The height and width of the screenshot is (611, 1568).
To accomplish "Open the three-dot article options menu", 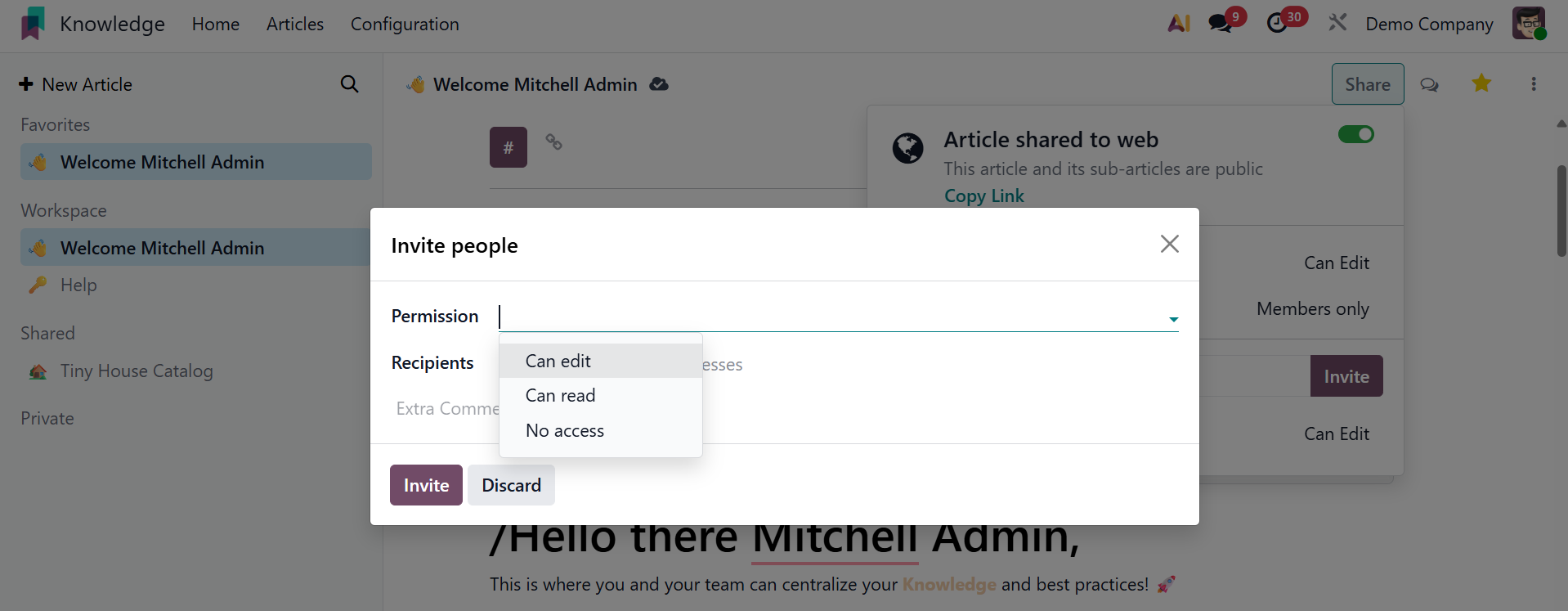I will [x=1534, y=84].
